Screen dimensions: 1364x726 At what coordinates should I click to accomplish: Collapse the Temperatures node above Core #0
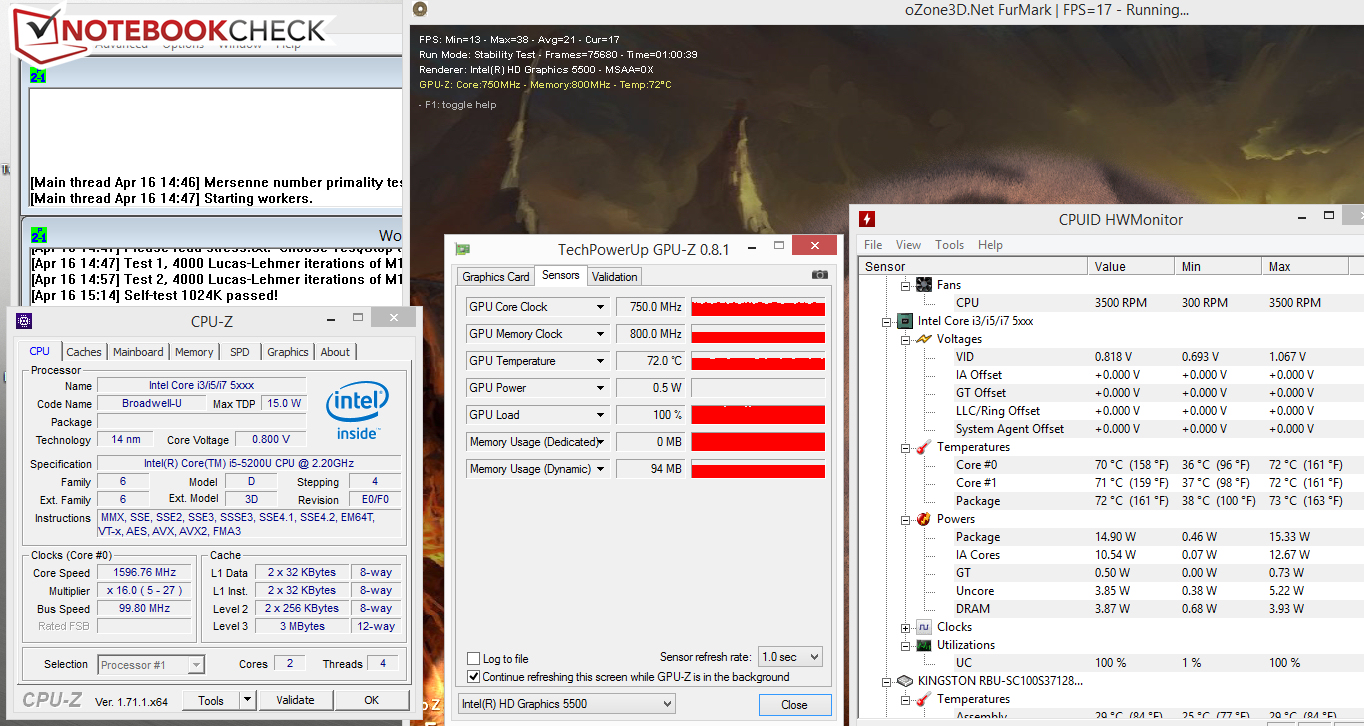click(x=905, y=447)
